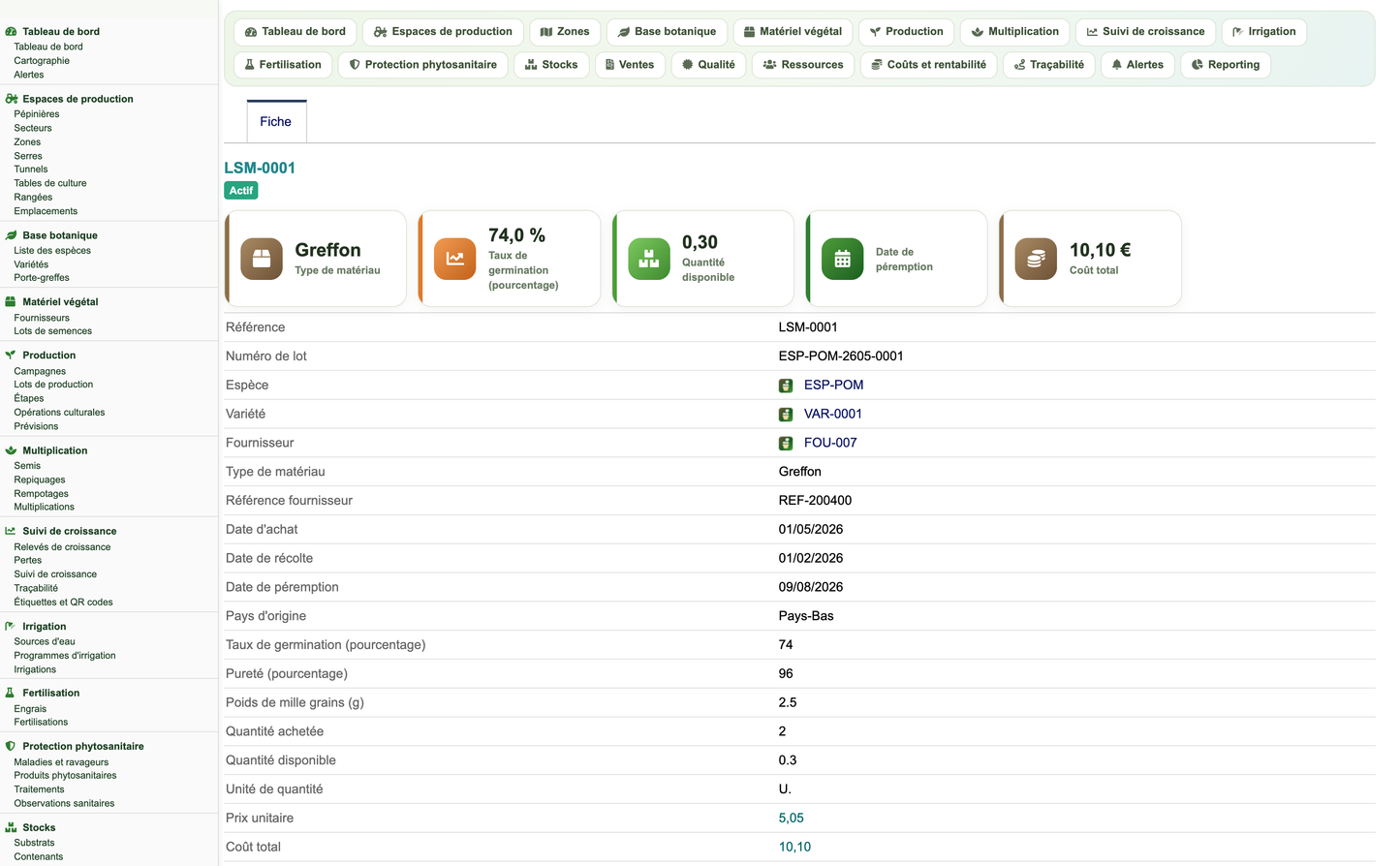Open the ESP-POM species link
The height and width of the screenshot is (866, 1400).
[x=833, y=385]
